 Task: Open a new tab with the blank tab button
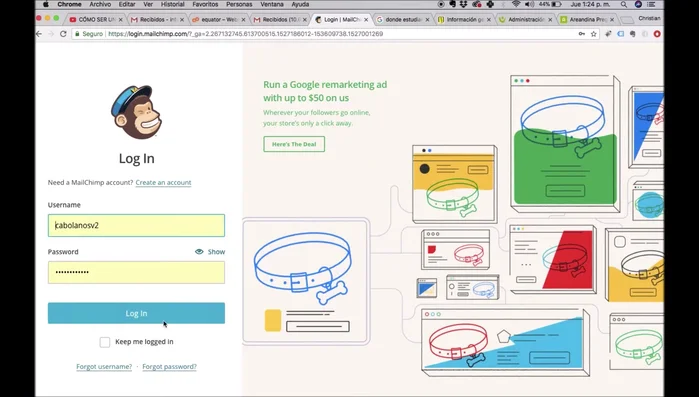coord(627,20)
